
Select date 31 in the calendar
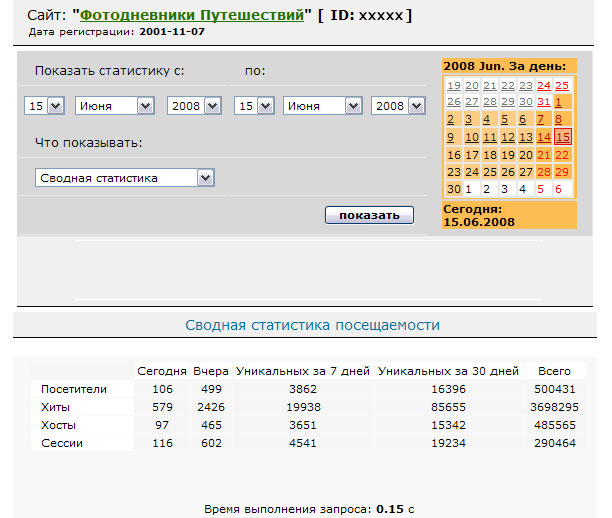pyautogui.click(x=544, y=102)
